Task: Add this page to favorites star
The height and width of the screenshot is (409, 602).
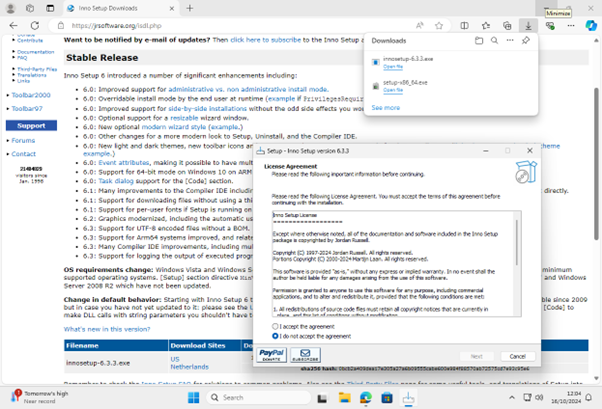Action: 441,25
